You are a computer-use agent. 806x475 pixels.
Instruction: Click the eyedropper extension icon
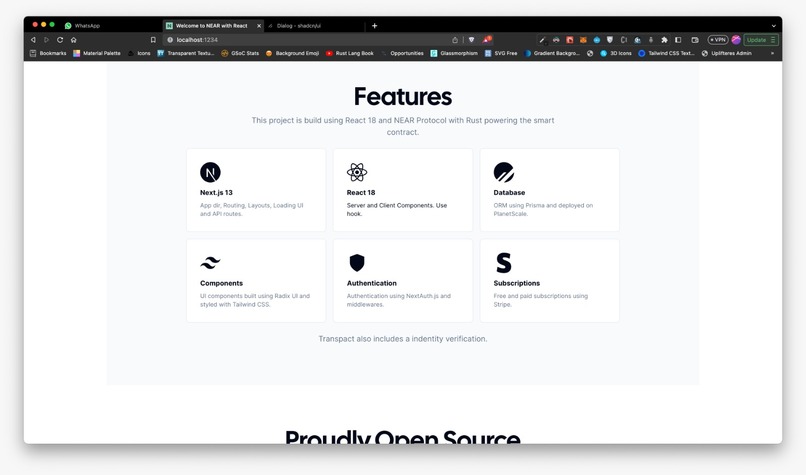pyautogui.click(x=542, y=40)
